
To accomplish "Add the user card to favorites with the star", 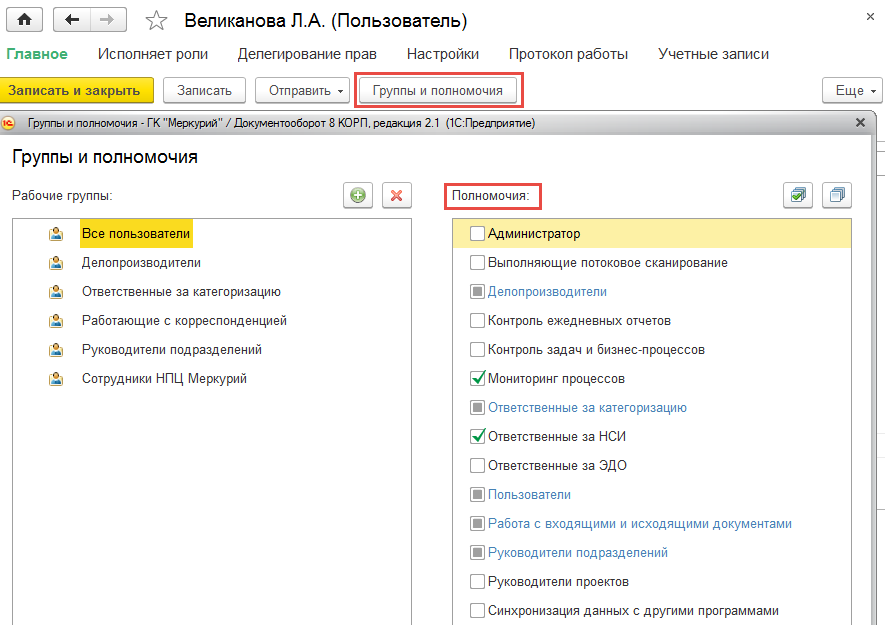I will point(156,21).
